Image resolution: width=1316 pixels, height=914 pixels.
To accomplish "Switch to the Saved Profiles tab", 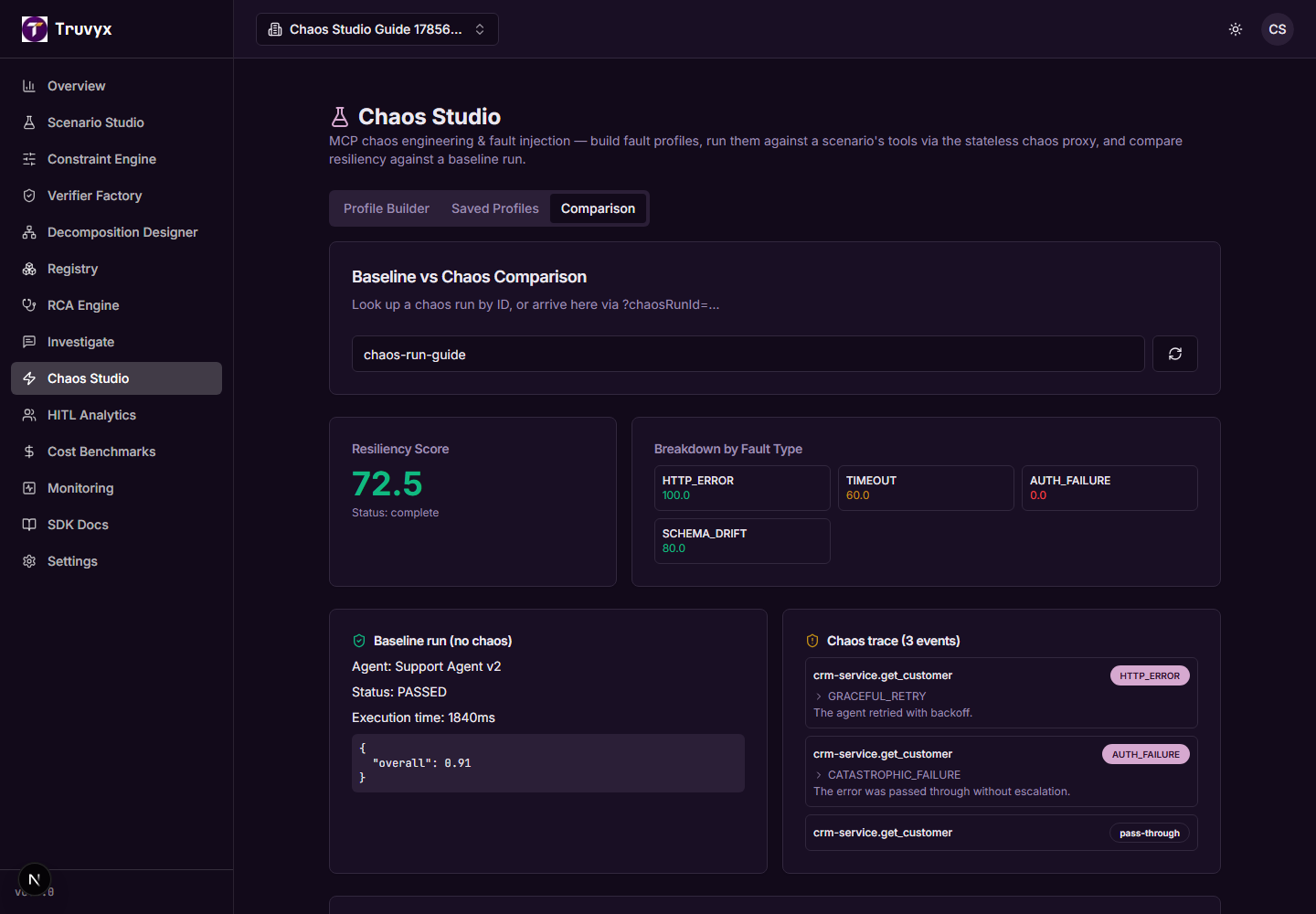I will click(x=495, y=208).
